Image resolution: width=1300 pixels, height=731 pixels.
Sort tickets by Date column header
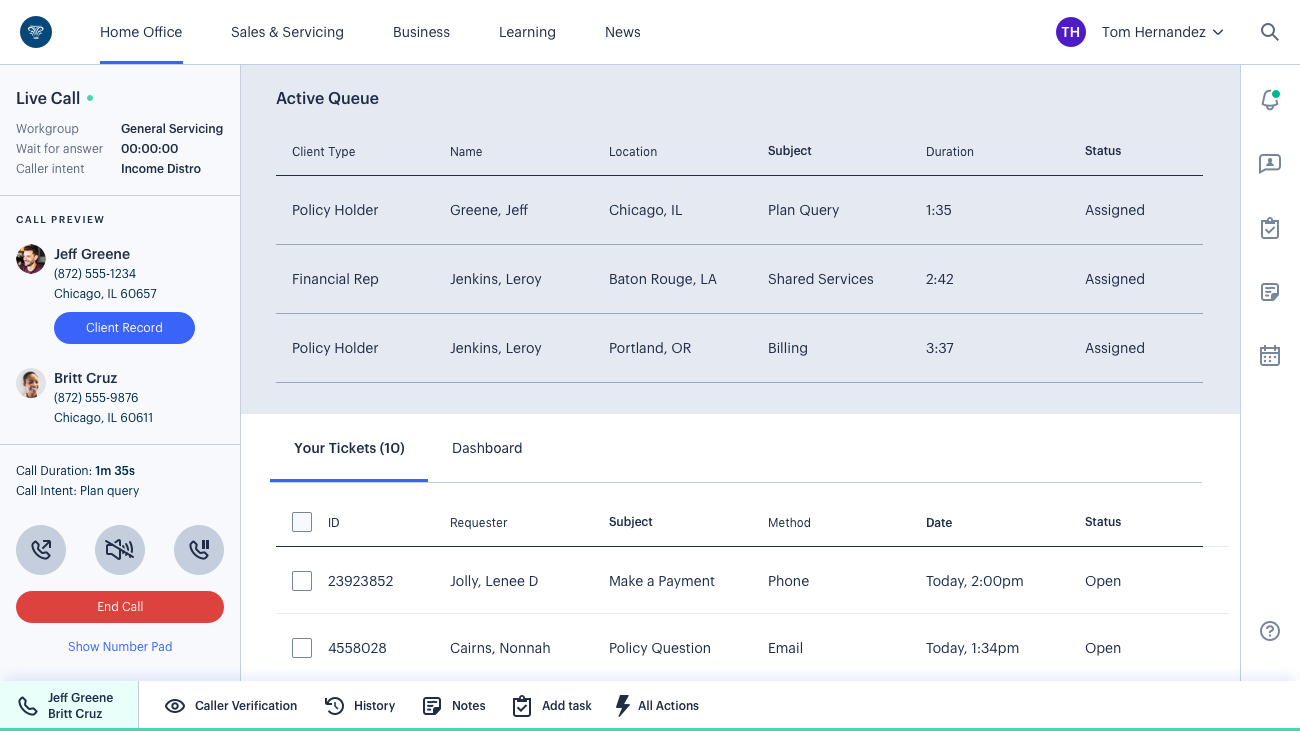(x=939, y=523)
